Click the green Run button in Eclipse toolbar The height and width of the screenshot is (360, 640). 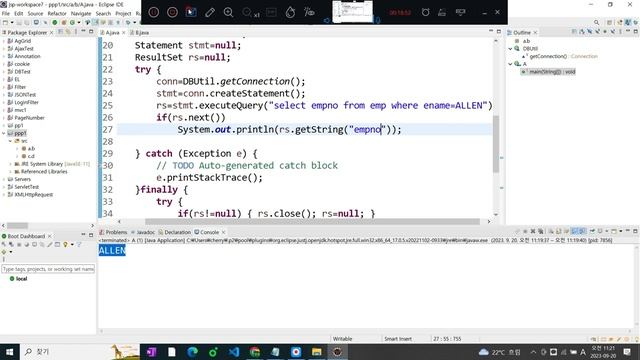click(54, 22)
